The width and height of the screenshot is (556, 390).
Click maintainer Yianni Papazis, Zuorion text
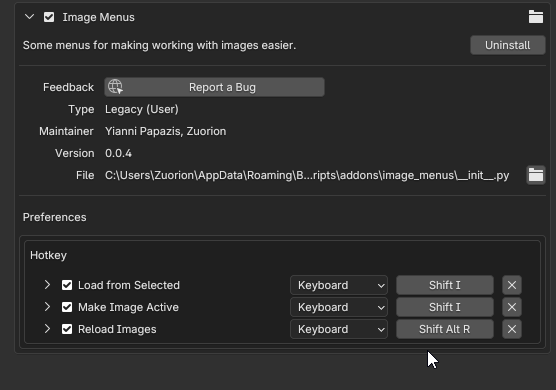[166, 131]
